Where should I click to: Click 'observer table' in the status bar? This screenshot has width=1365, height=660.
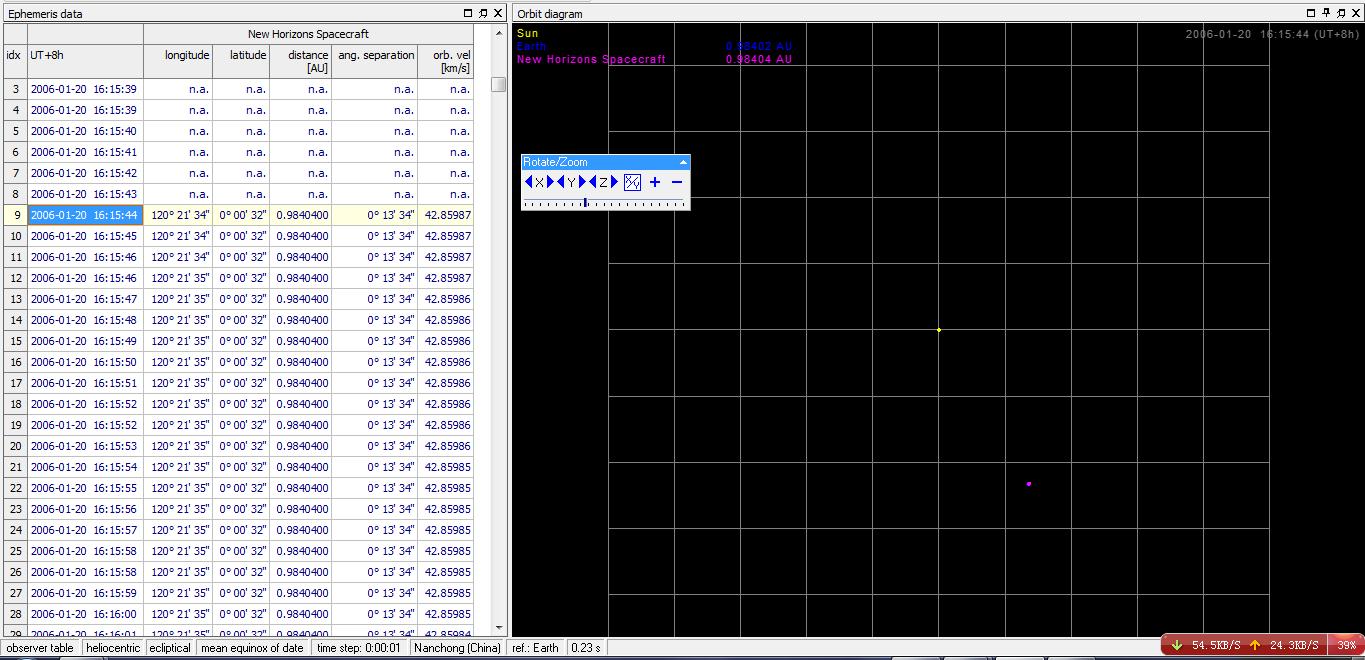point(41,648)
